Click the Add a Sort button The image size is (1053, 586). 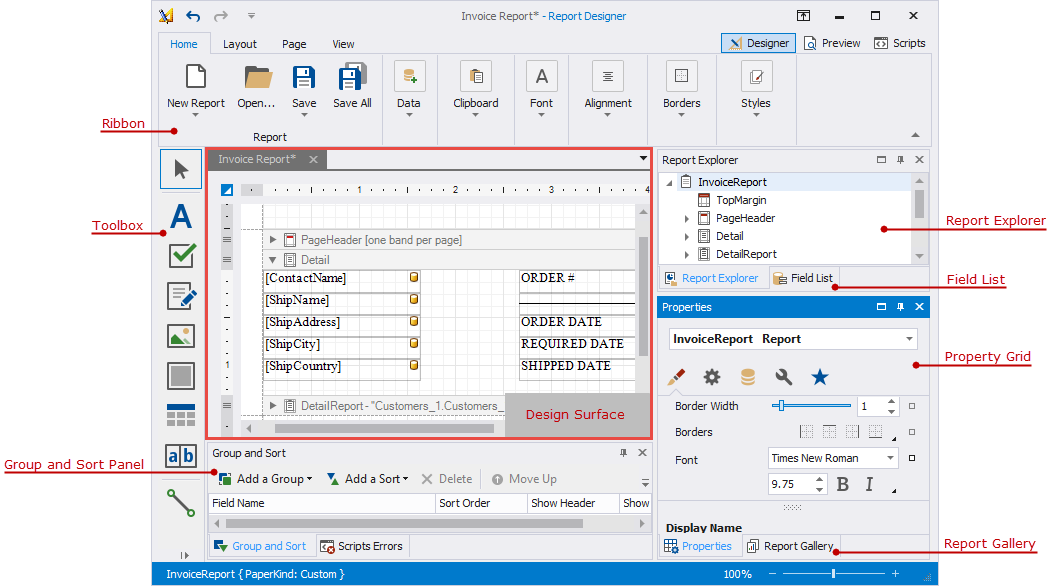[367, 479]
